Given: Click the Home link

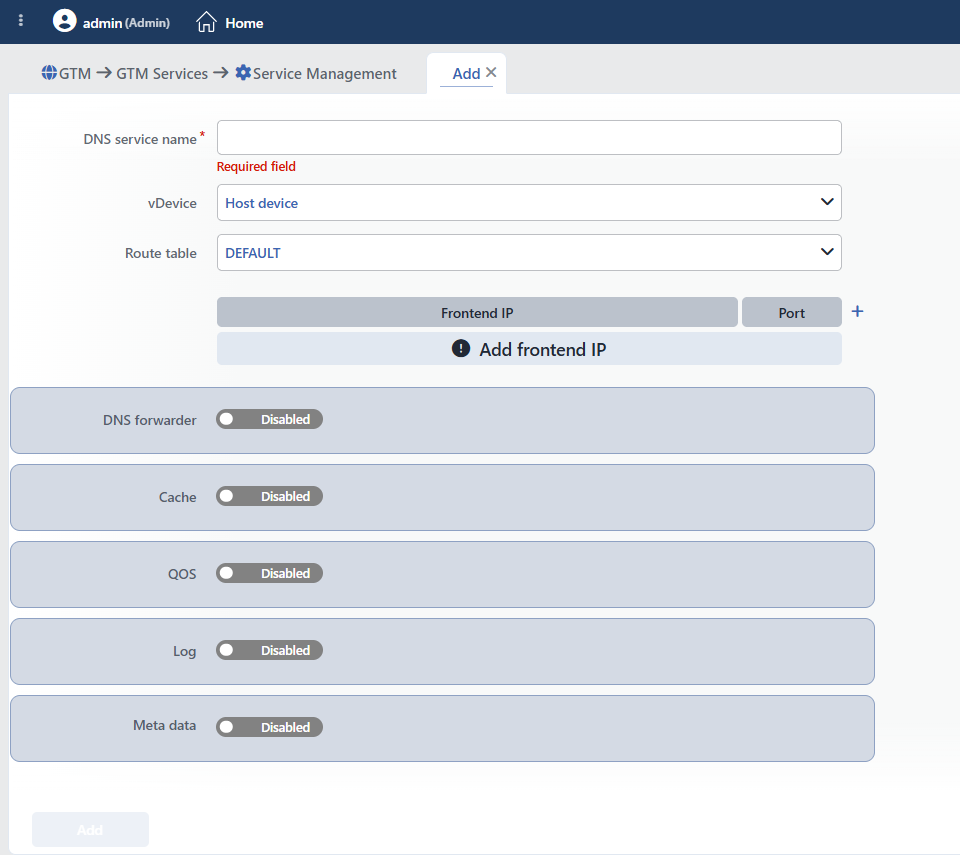Looking at the screenshot, I should (244, 23).
